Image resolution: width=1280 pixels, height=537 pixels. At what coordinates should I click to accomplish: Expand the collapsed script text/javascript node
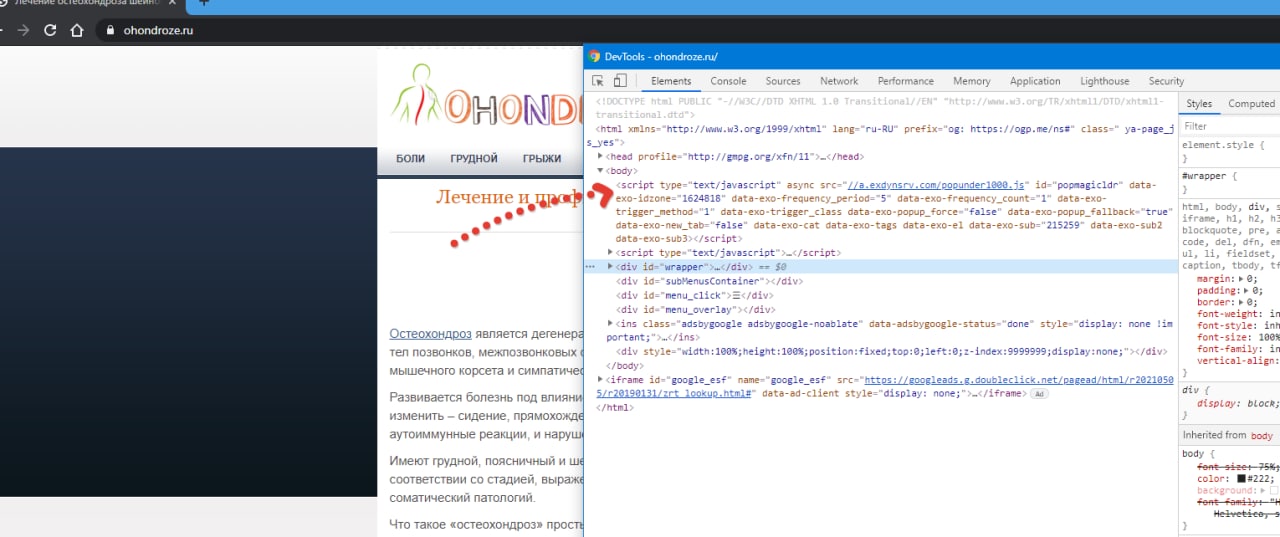coord(611,253)
